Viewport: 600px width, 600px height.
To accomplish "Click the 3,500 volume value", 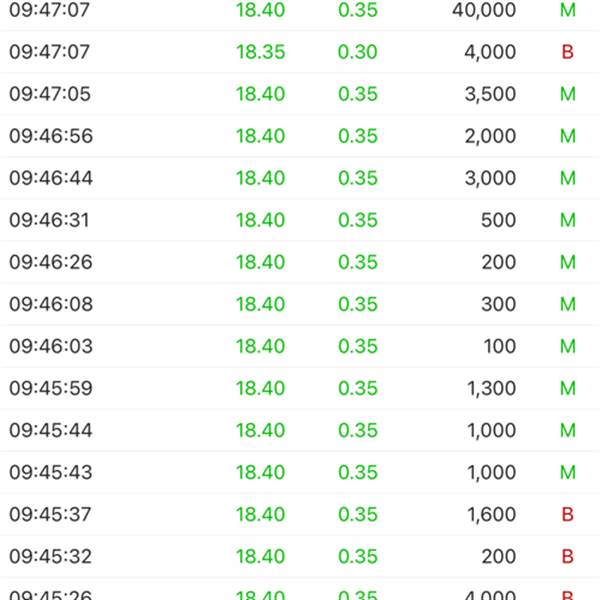I will (490, 94).
